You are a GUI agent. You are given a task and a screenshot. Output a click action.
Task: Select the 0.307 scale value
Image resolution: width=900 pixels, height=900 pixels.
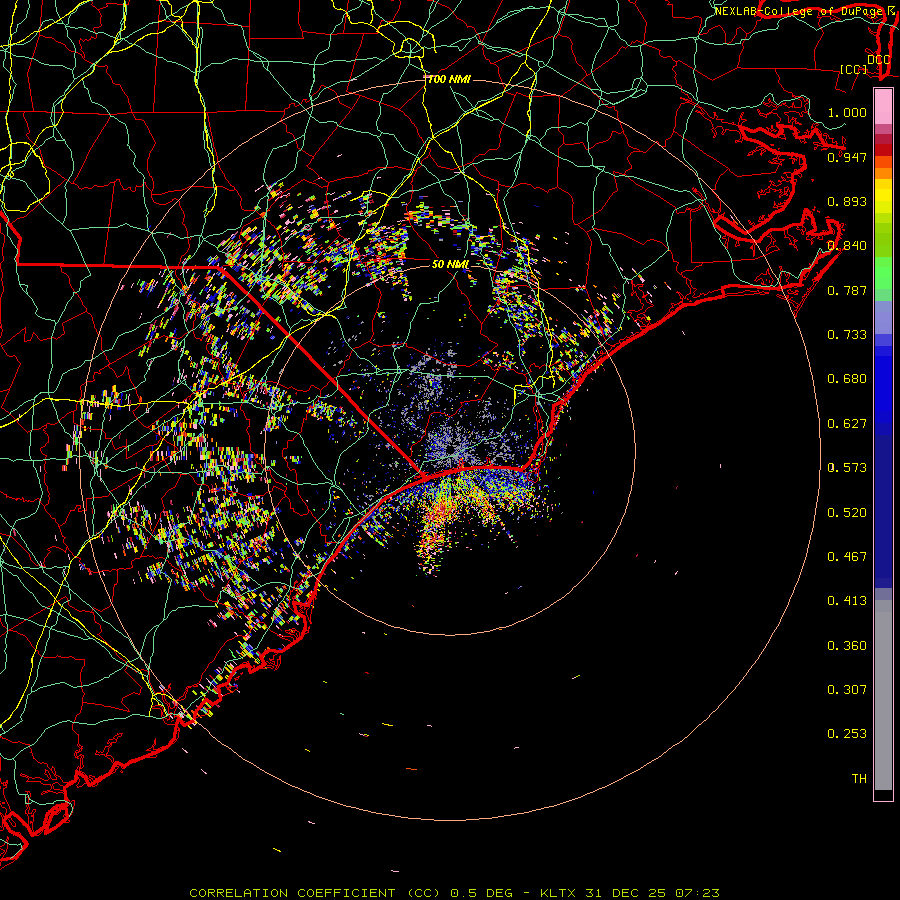(847, 689)
